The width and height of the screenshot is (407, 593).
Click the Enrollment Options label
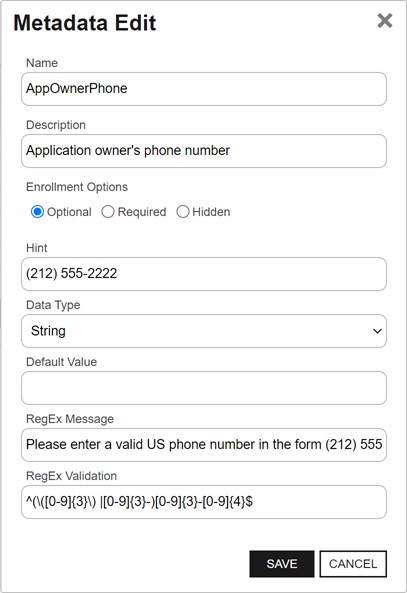tap(77, 187)
